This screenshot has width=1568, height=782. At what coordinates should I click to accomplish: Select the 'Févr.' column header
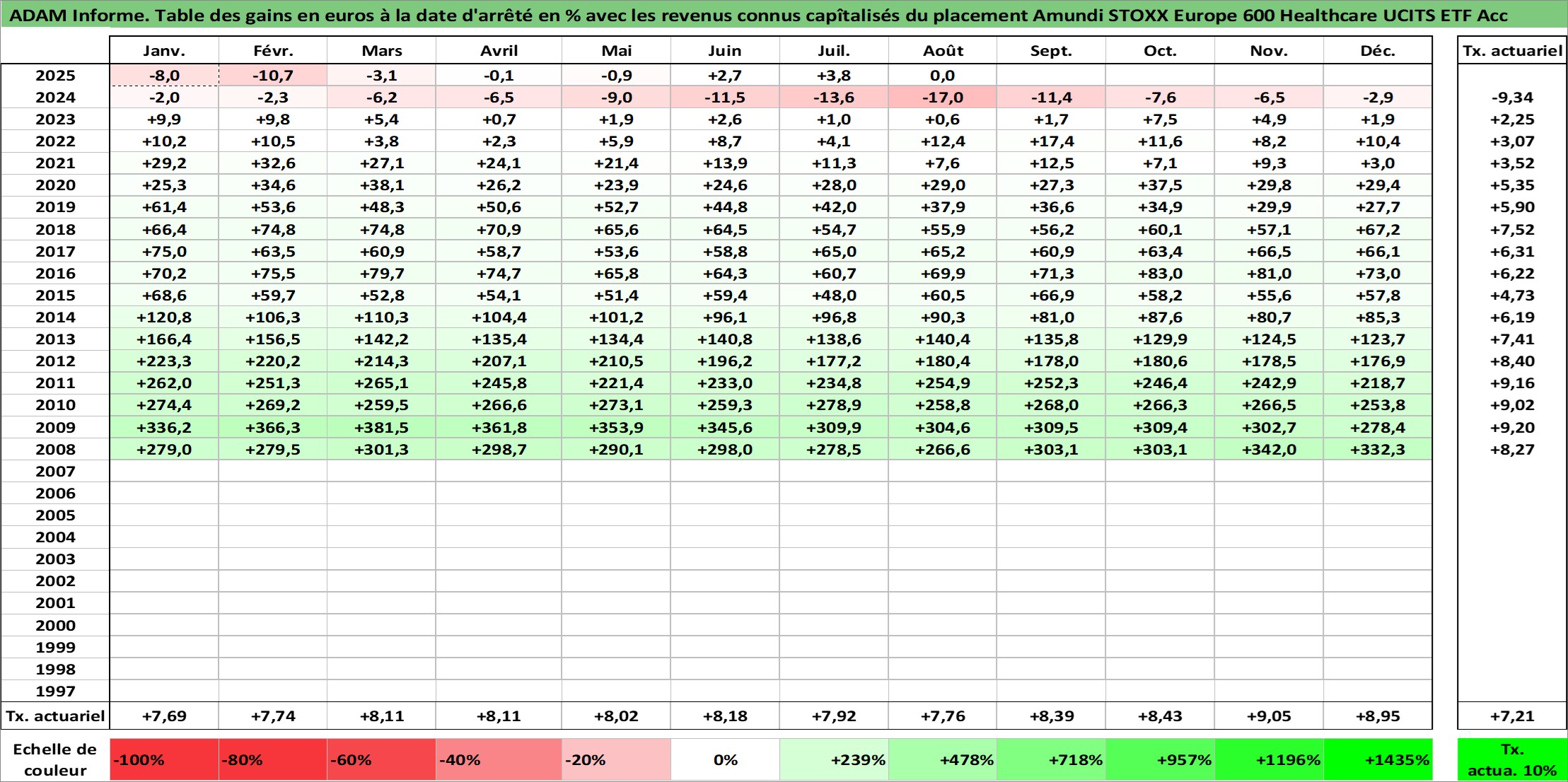click(x=273, y=51)
